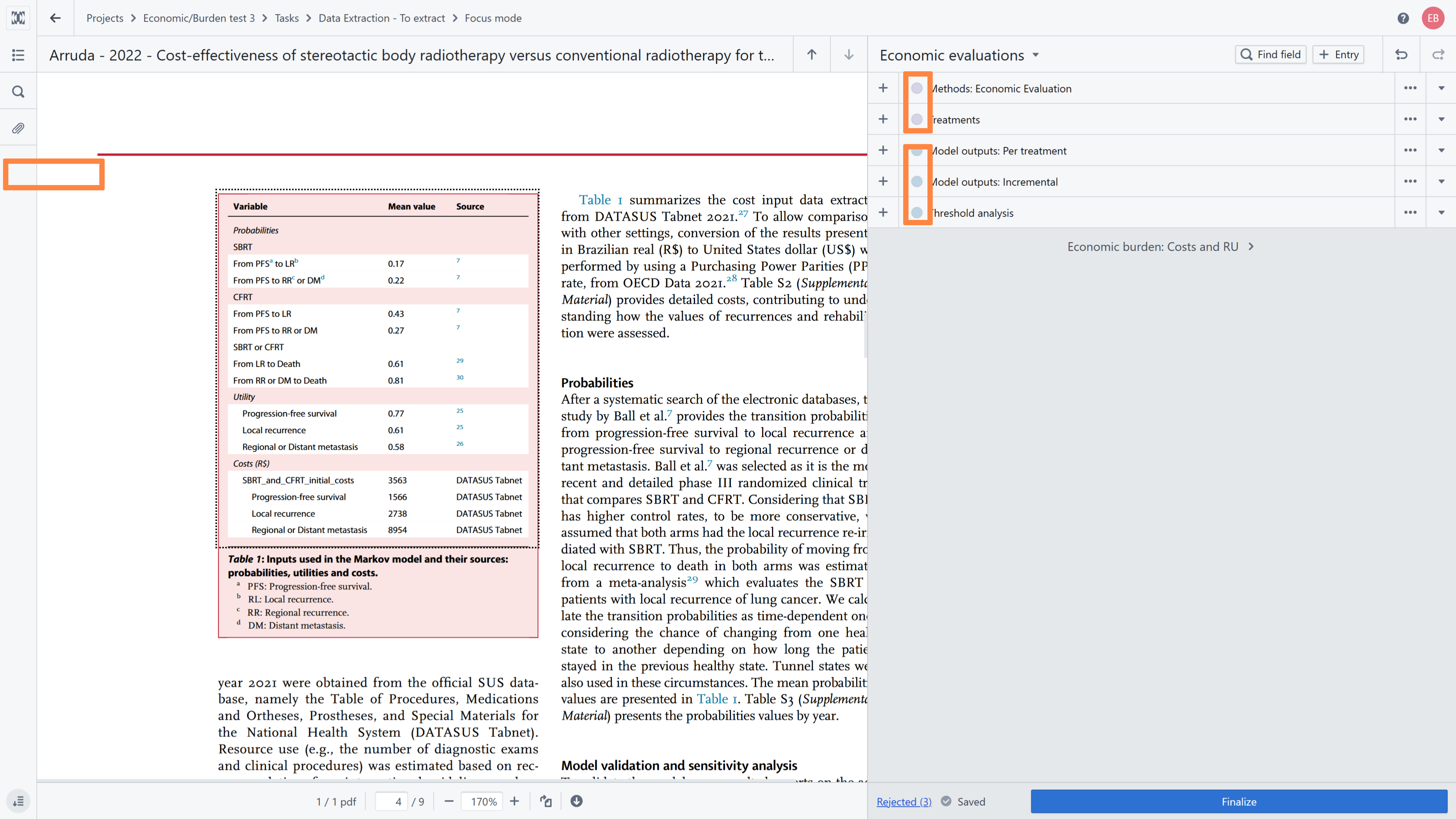
Task: Go to next document with down arrow
Action: pos(849,55)
